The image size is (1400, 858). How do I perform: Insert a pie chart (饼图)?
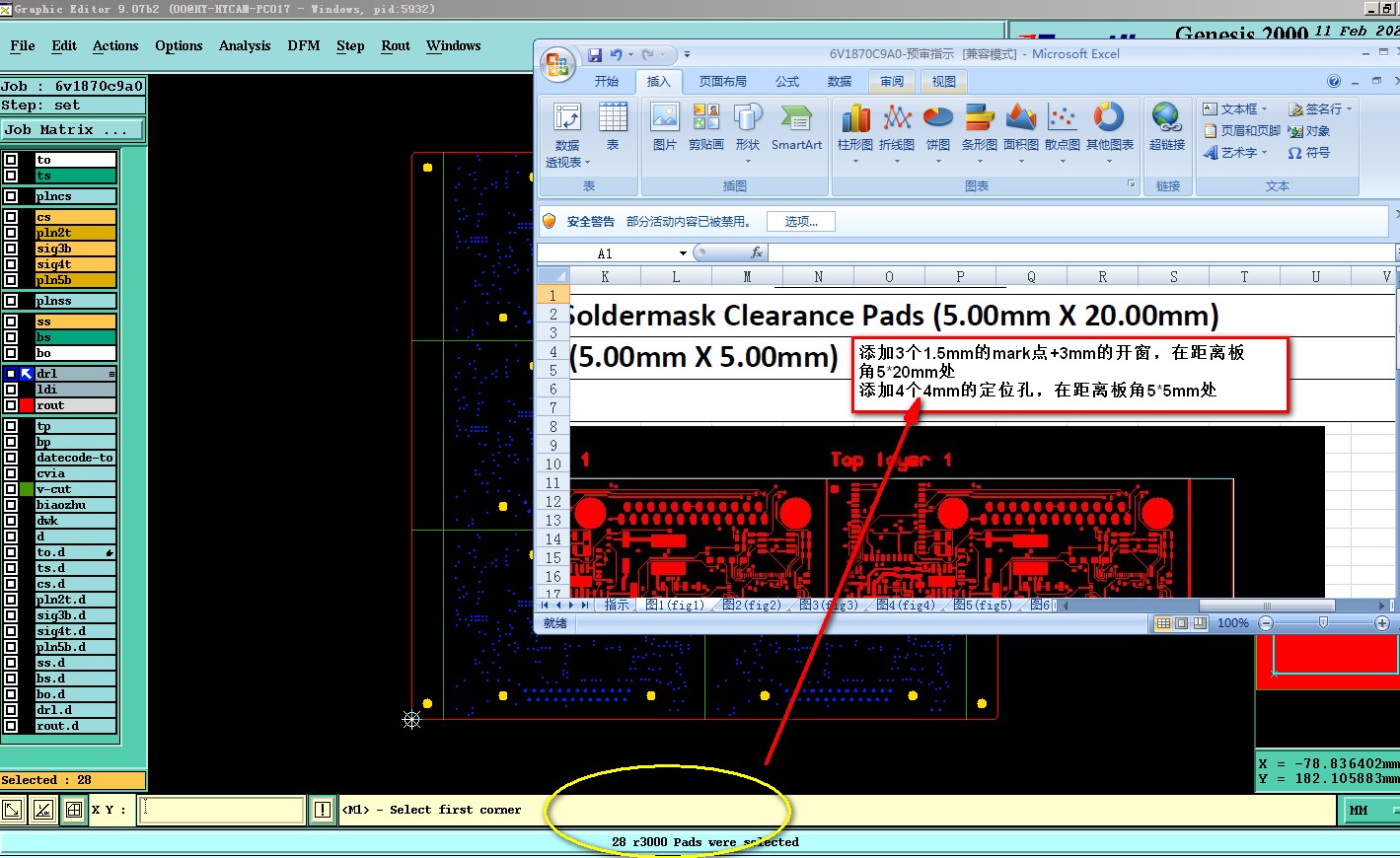point(938,134)
